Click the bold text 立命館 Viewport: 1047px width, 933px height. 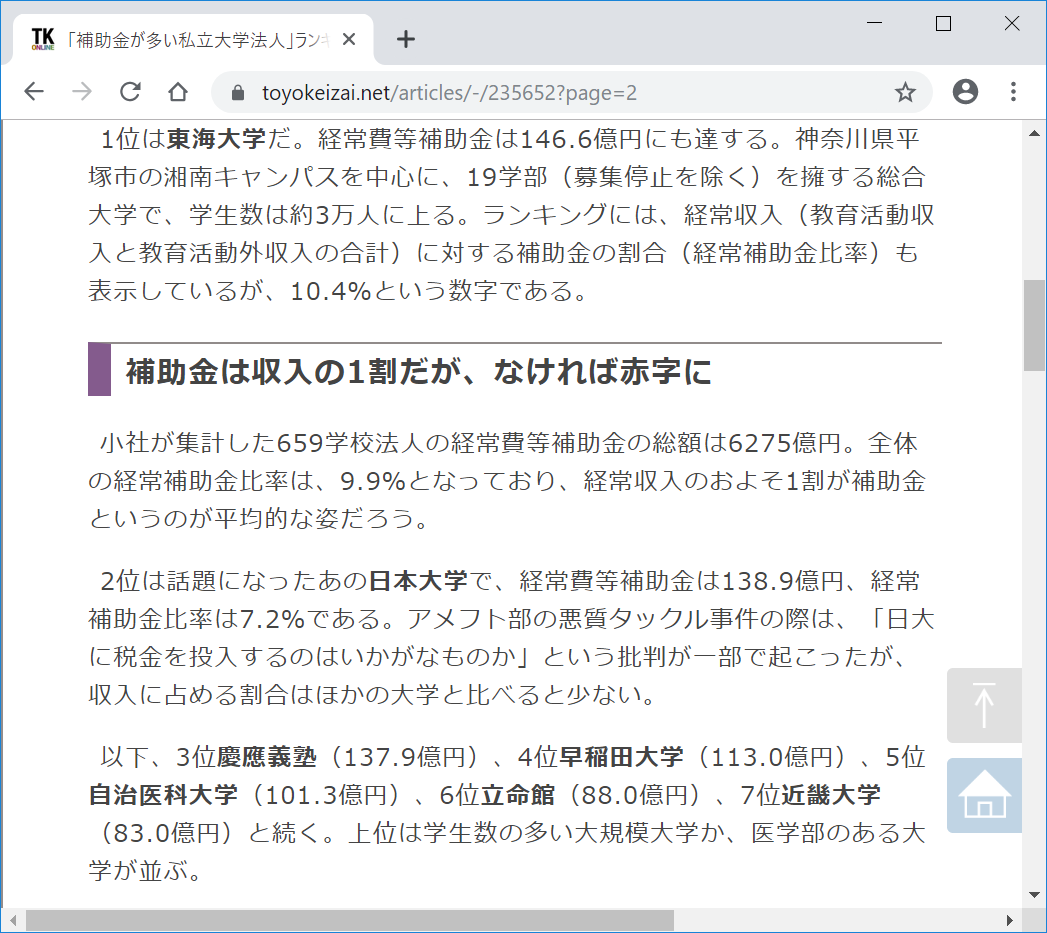(x=517, y=795)
